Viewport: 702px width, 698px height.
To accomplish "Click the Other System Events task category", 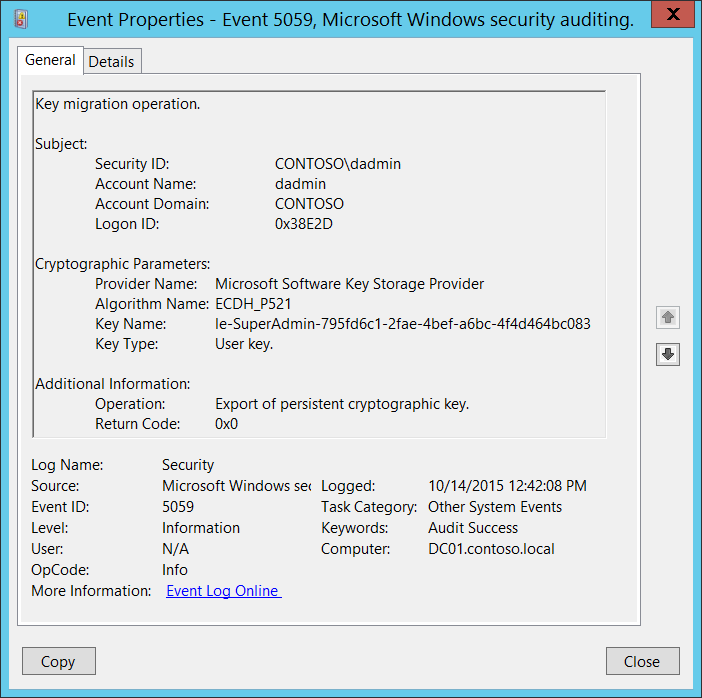I will 495,507.
